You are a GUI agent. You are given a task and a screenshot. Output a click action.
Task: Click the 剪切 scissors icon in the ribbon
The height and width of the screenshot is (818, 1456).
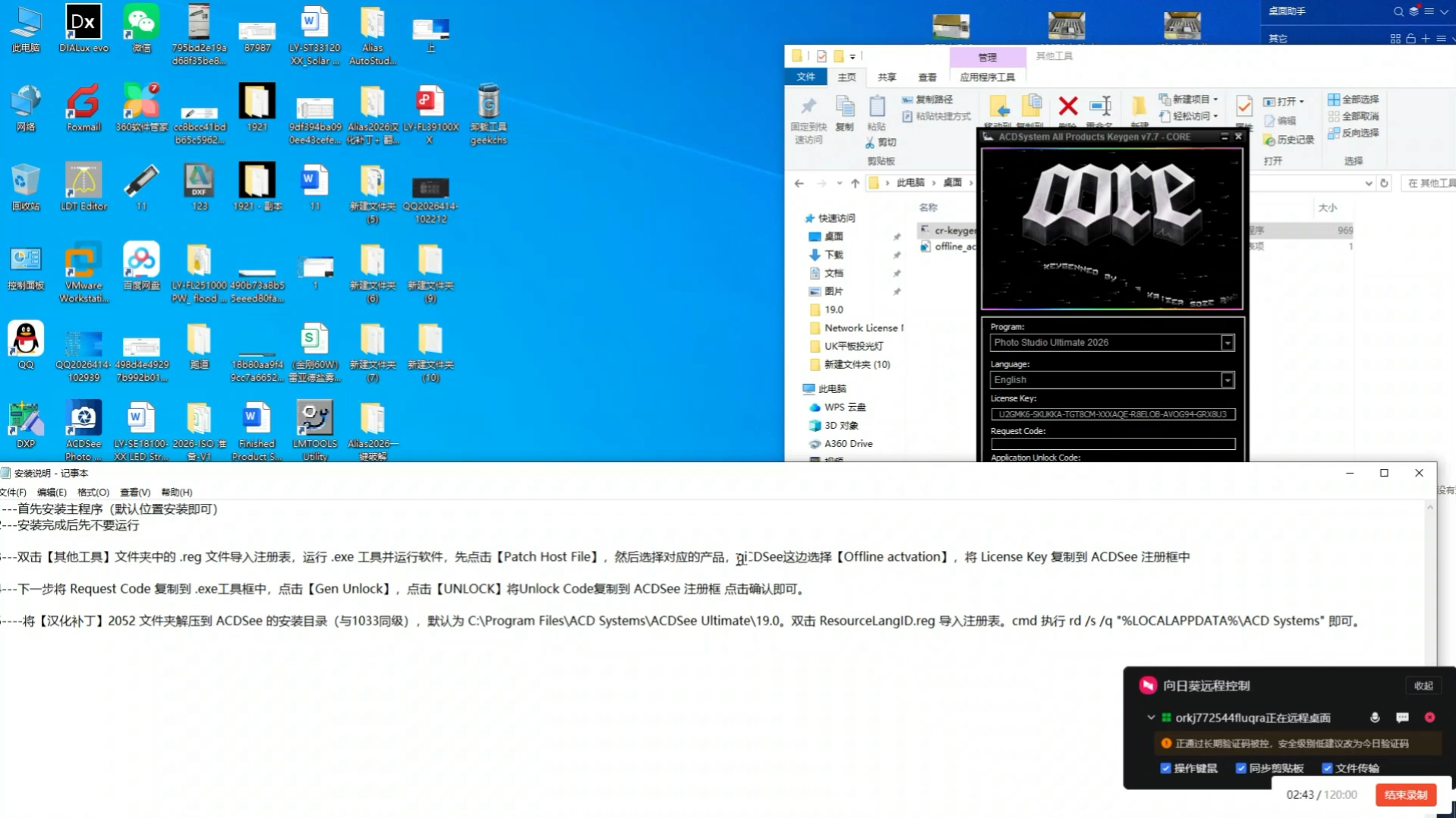coord(881,143)
